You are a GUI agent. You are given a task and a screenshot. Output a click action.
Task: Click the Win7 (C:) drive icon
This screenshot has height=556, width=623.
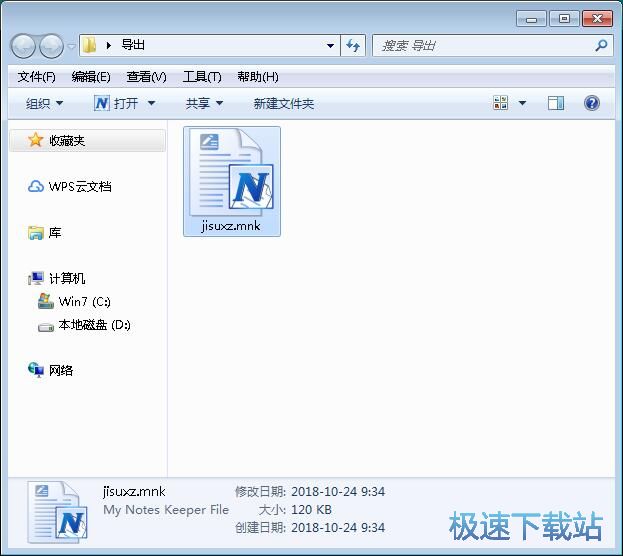coord(46,301)
